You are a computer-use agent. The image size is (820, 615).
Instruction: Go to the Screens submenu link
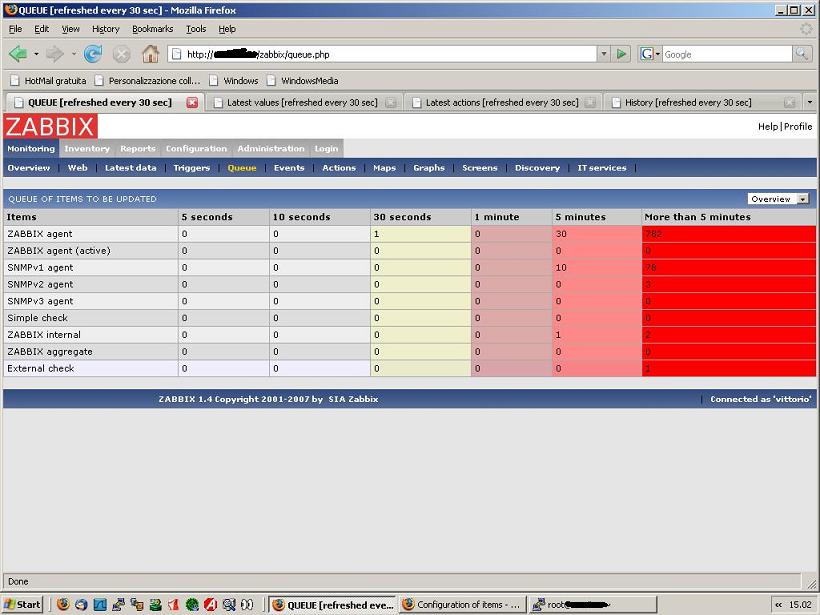pos(480,168)
